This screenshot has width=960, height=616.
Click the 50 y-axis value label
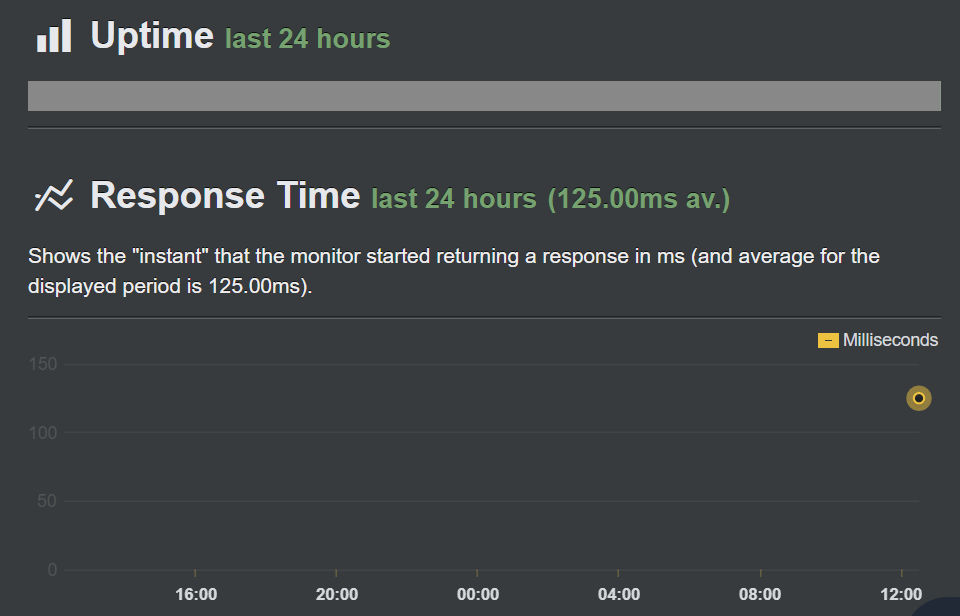click(x=47, y=501)
